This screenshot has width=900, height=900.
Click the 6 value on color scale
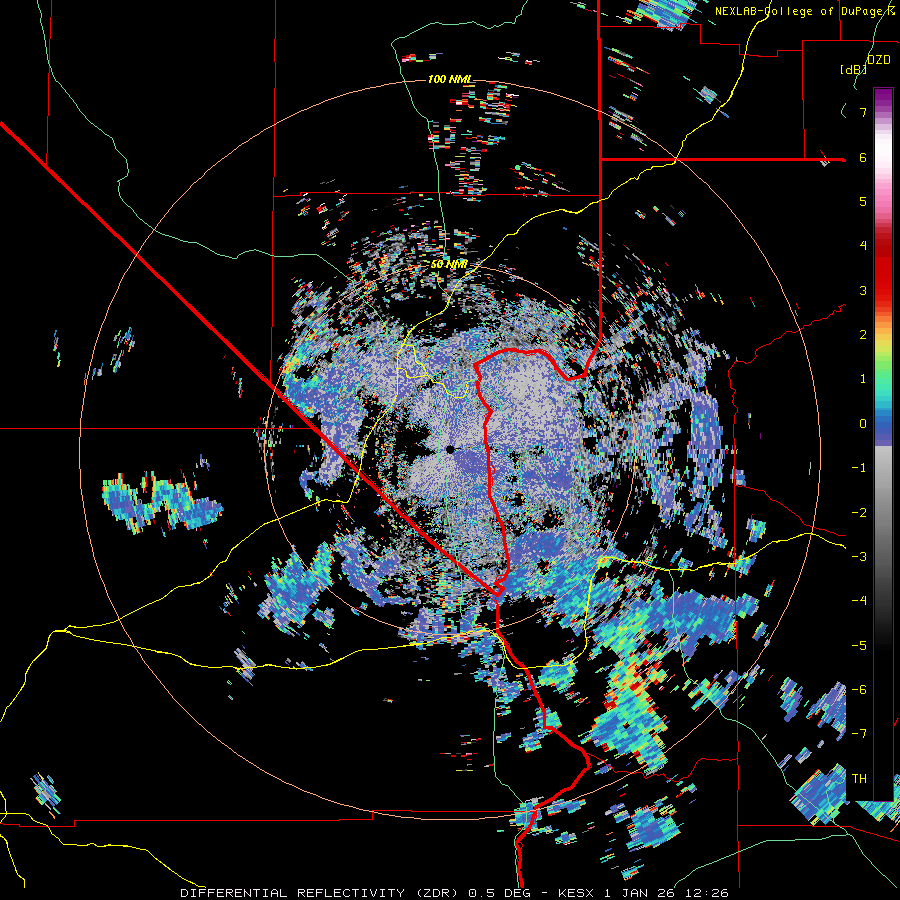point(863,157)
